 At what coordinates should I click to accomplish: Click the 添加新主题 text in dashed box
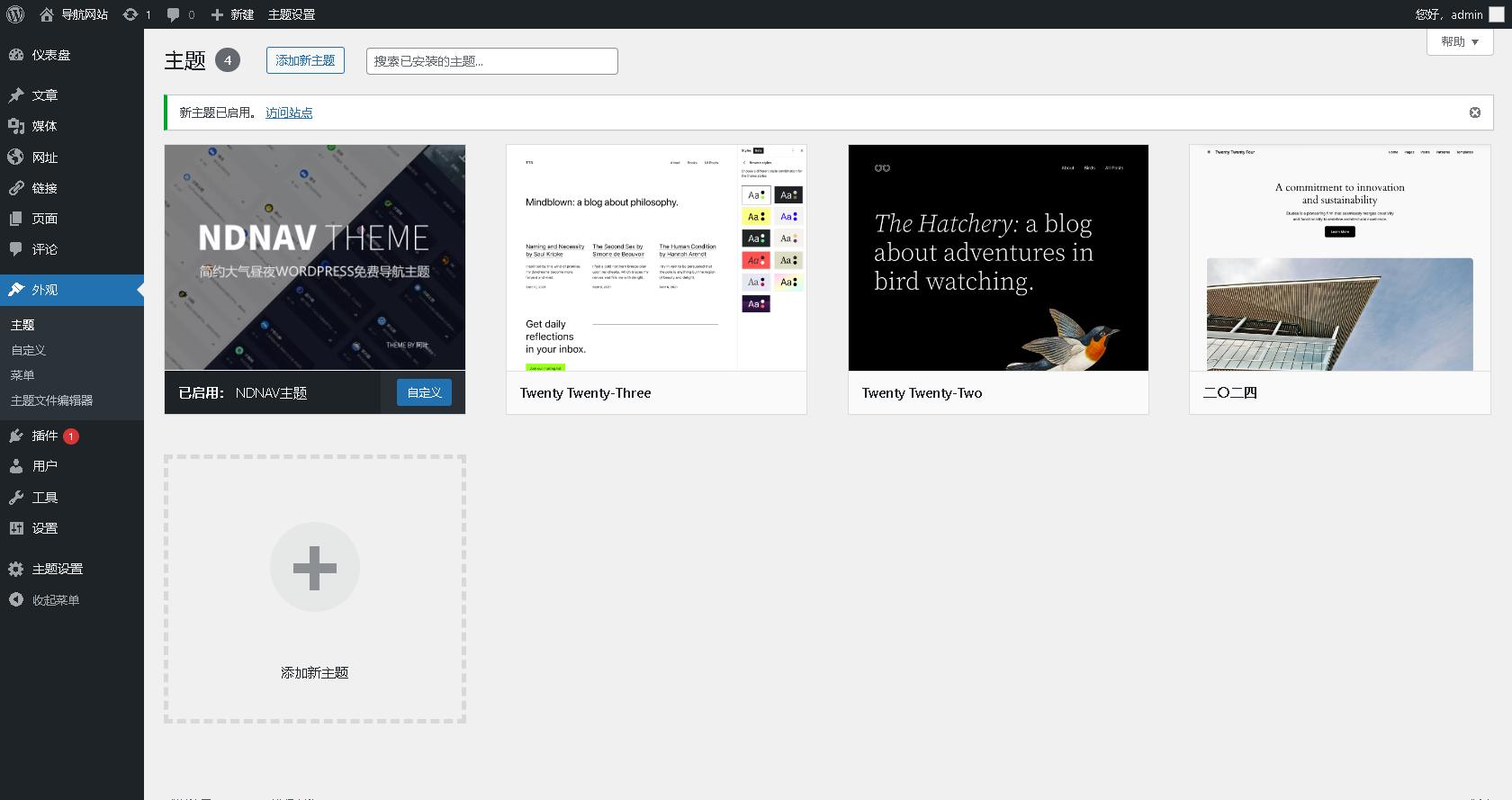tap(315, 673)
